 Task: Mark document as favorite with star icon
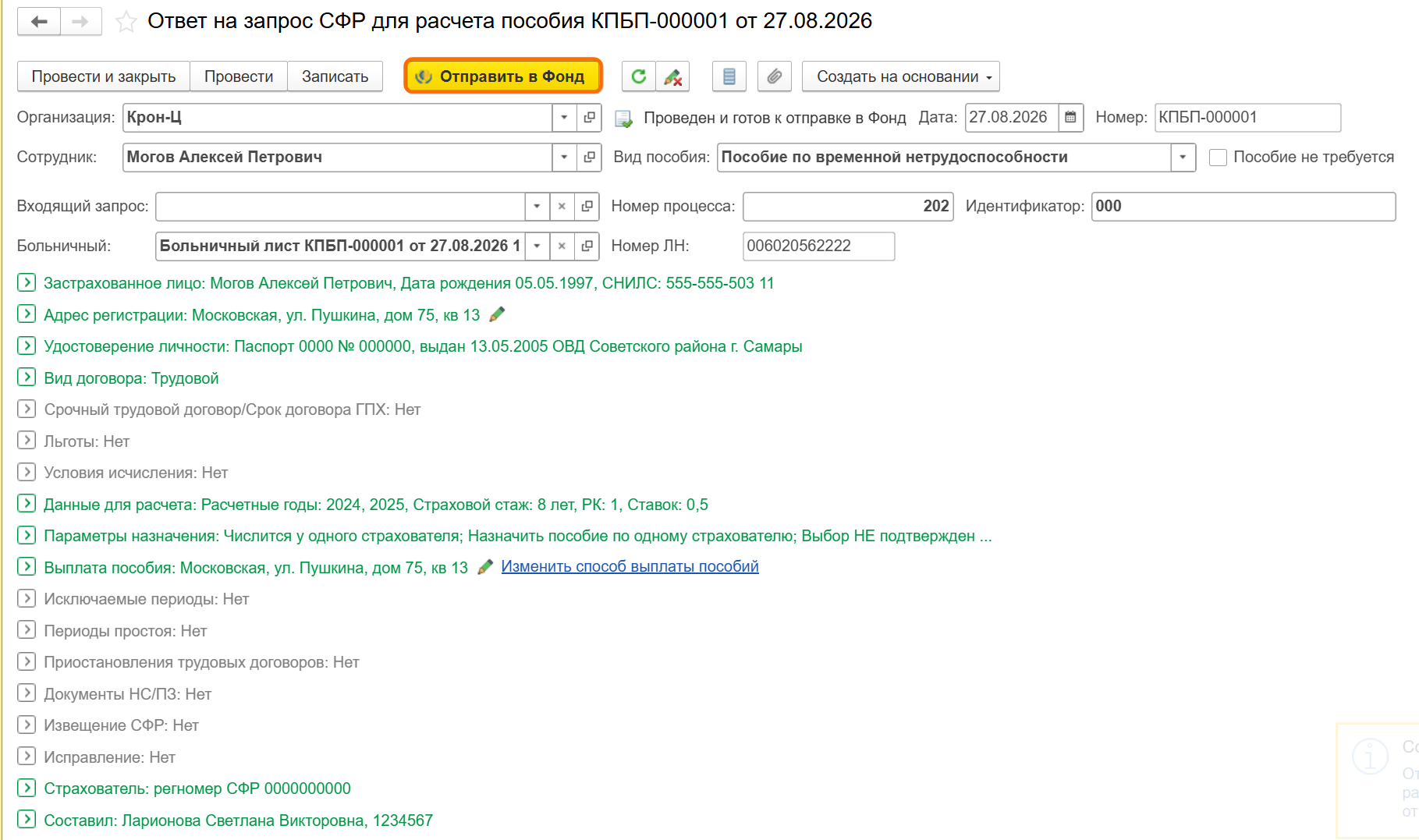click(126, 22)
